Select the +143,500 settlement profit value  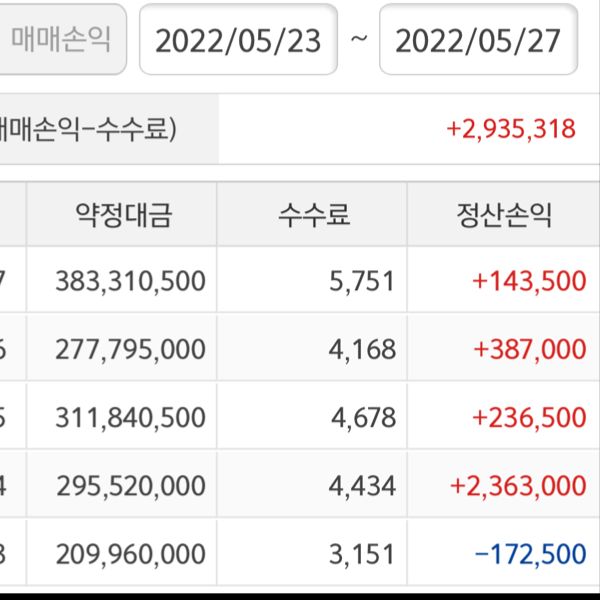click(x=528, y=281)
